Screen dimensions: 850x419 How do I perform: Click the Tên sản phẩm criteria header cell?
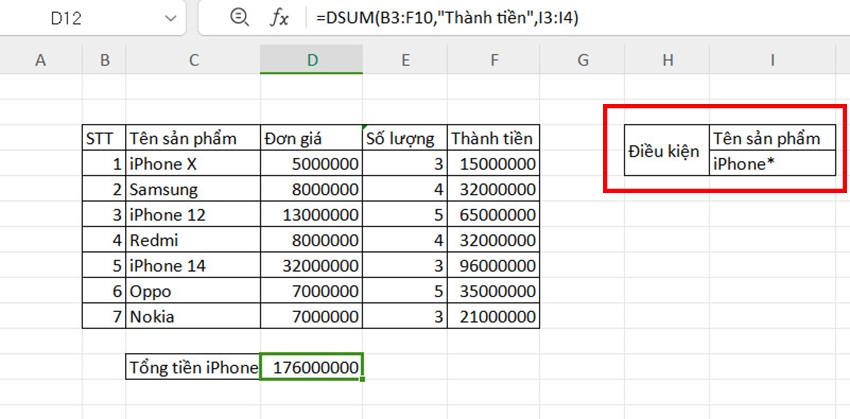(x=772, y=138)
